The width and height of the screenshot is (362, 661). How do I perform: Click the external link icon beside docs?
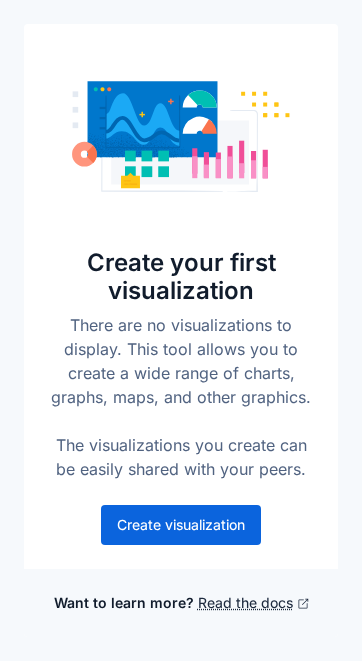coord(303,604)
